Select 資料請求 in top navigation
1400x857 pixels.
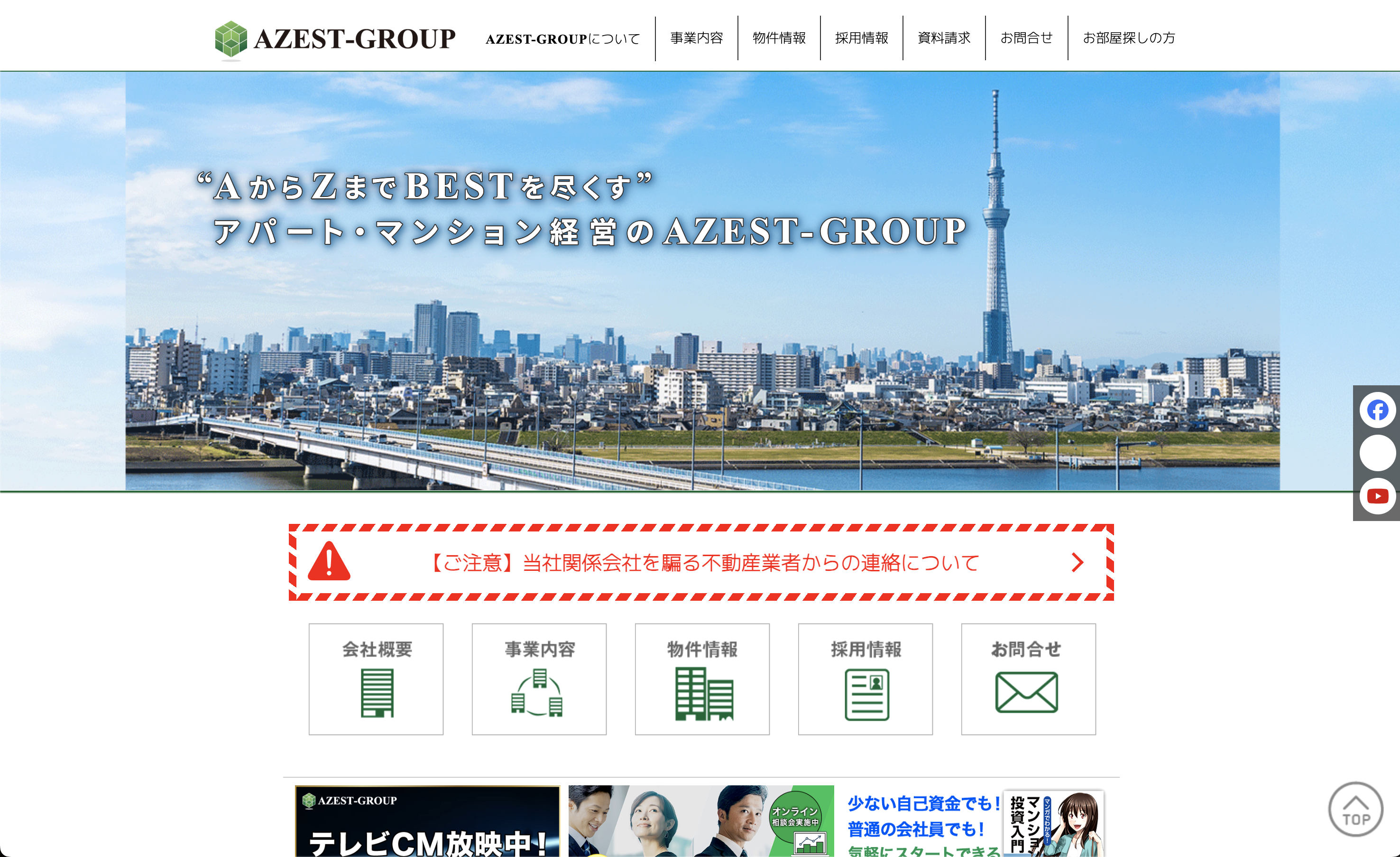tap(944, 38)
